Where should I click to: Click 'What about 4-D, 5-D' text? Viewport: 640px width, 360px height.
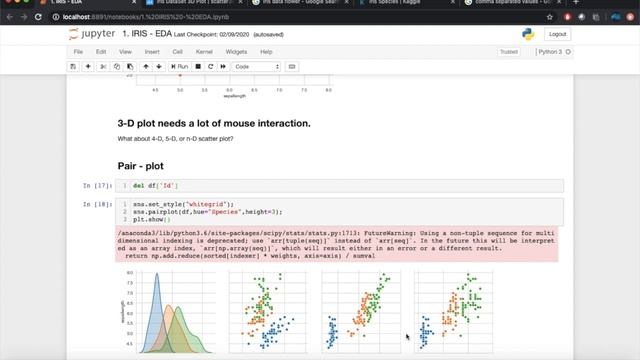coord(176,139)
